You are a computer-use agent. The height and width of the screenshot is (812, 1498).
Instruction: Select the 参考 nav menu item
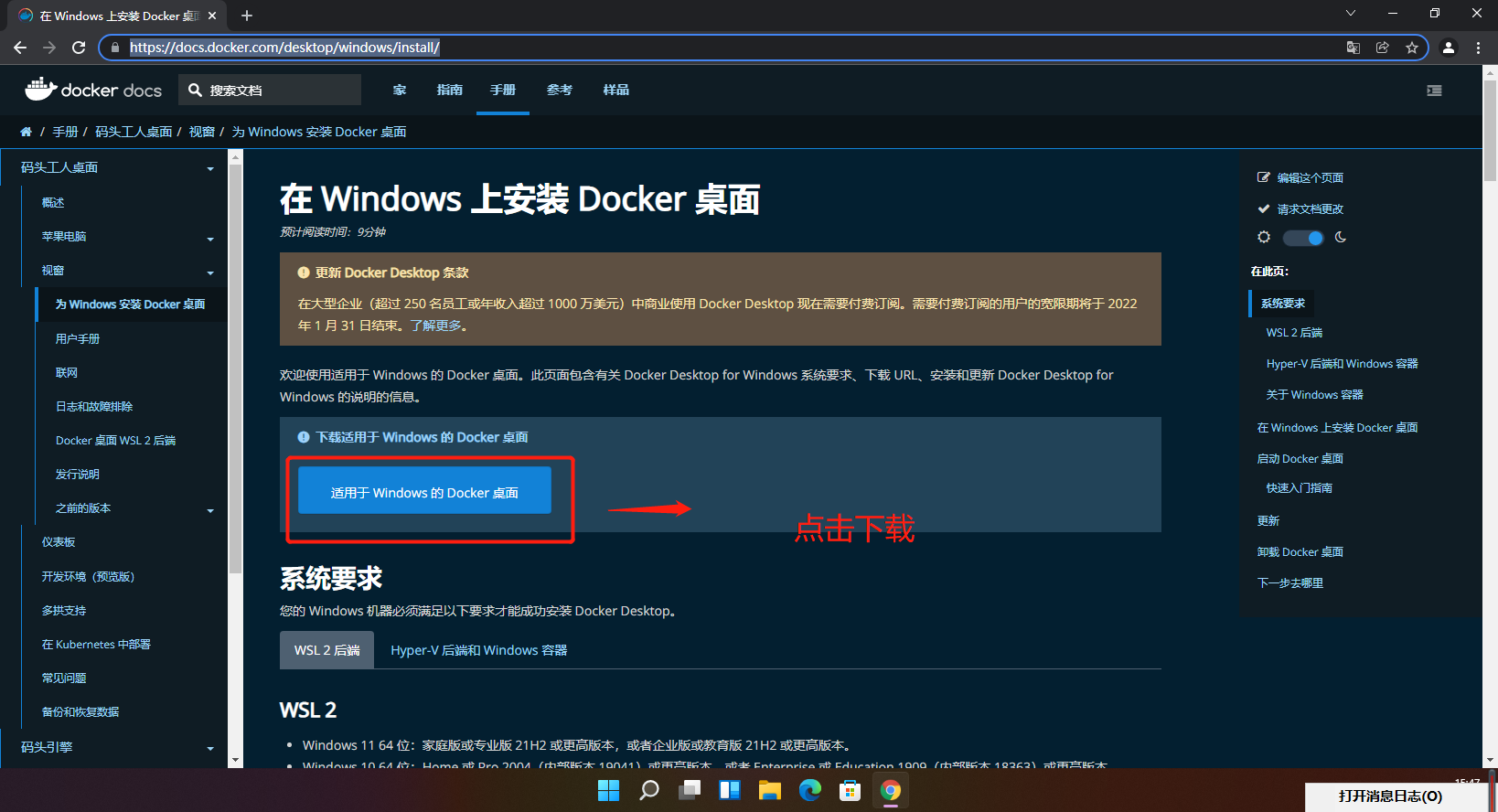pos(560,90)
